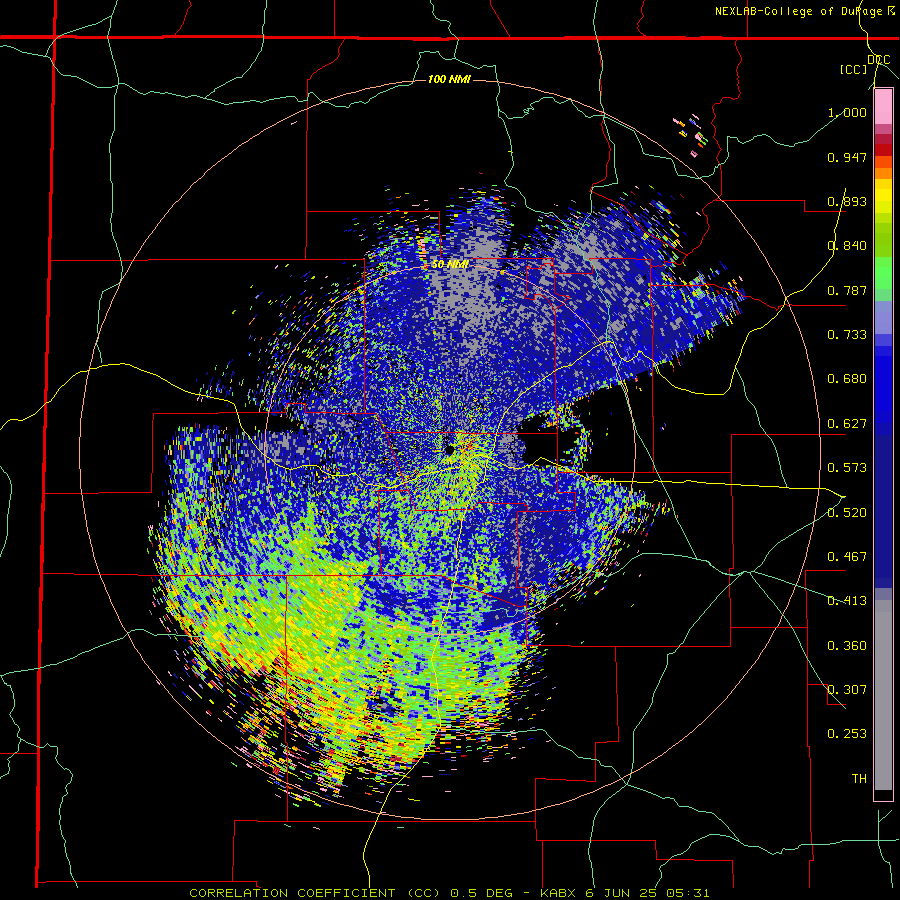Click the 0.360 scale value
900x900 pixels.
[847, 646]
